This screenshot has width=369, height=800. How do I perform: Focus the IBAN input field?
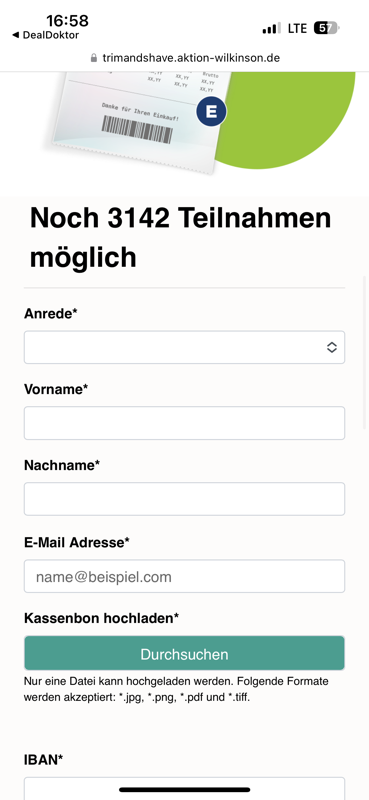pos(184,788)
